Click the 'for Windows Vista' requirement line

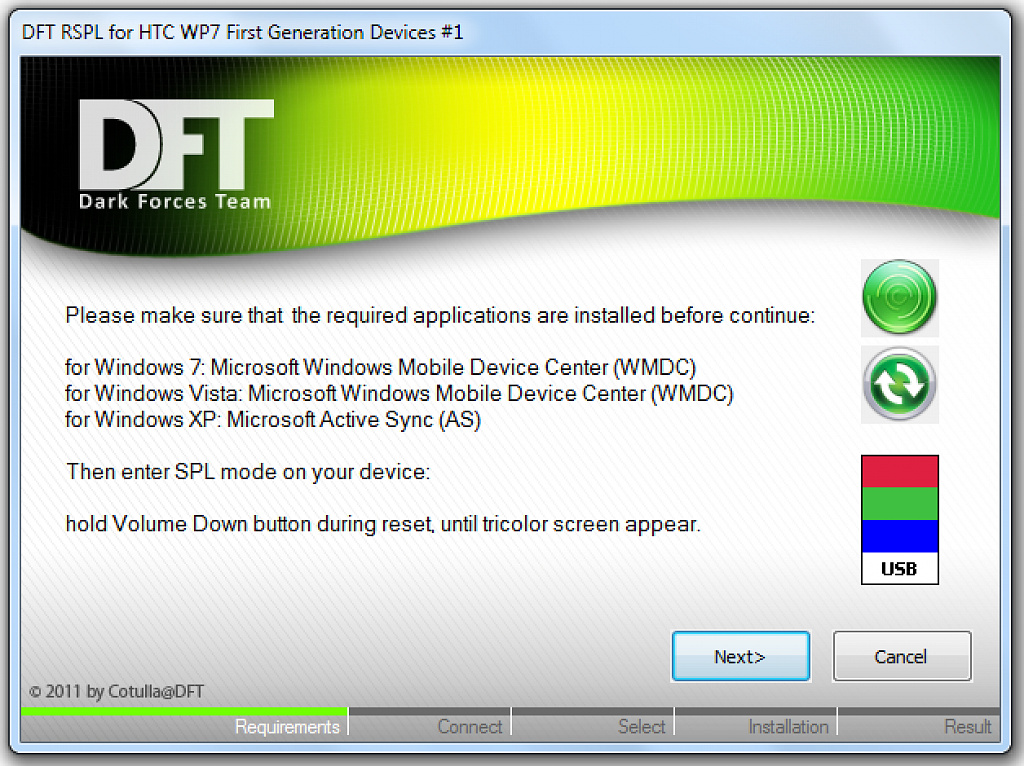click(x=399, y=394)
